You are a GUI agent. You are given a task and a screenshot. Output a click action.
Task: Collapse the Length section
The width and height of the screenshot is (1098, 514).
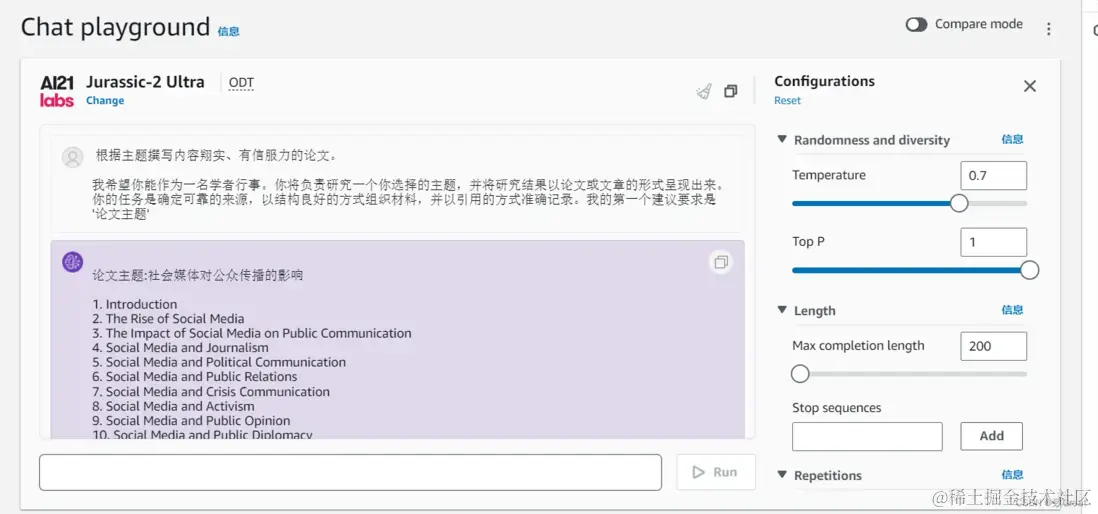[782, 310]
